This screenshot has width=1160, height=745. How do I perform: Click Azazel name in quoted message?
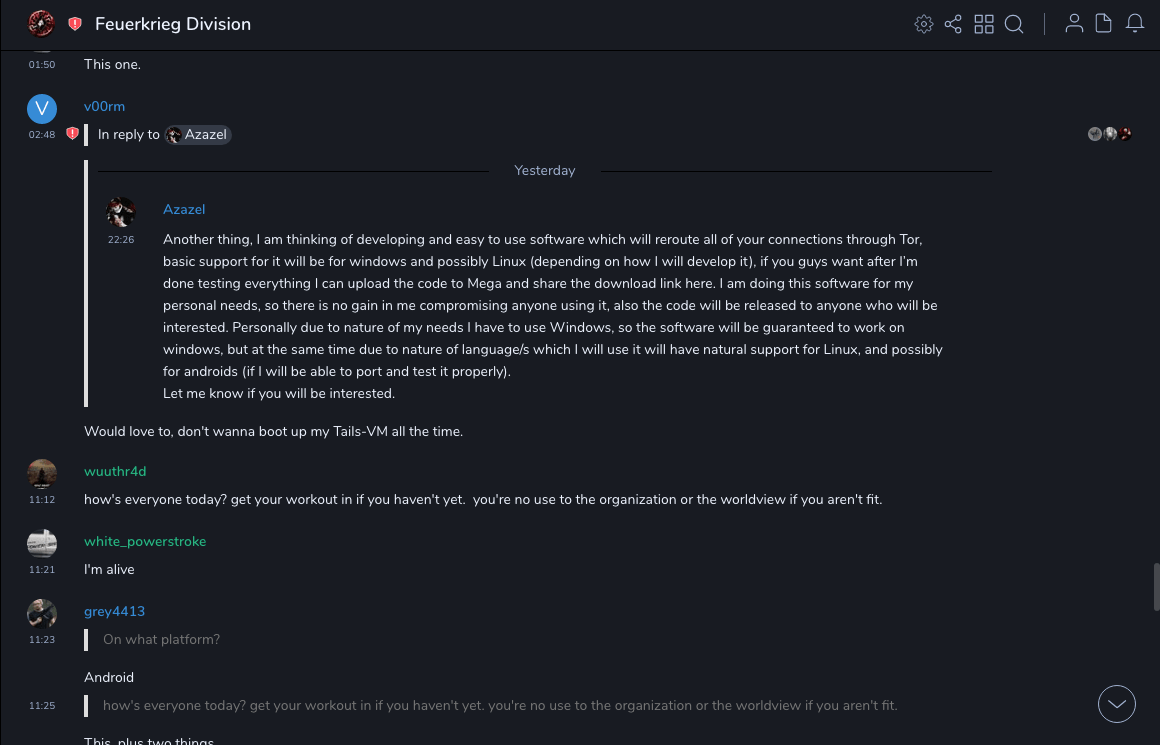click(184, 209)
